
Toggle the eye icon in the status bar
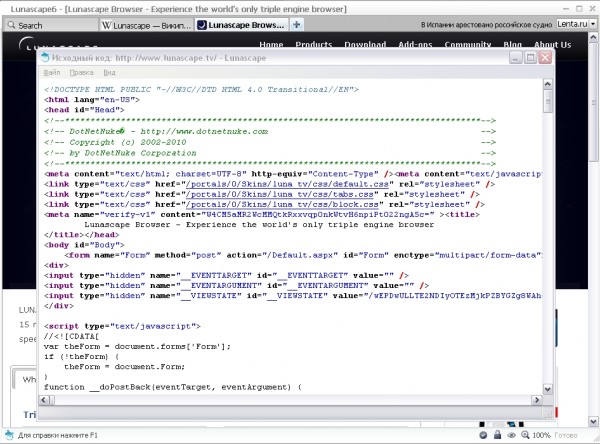click(512, 435)
